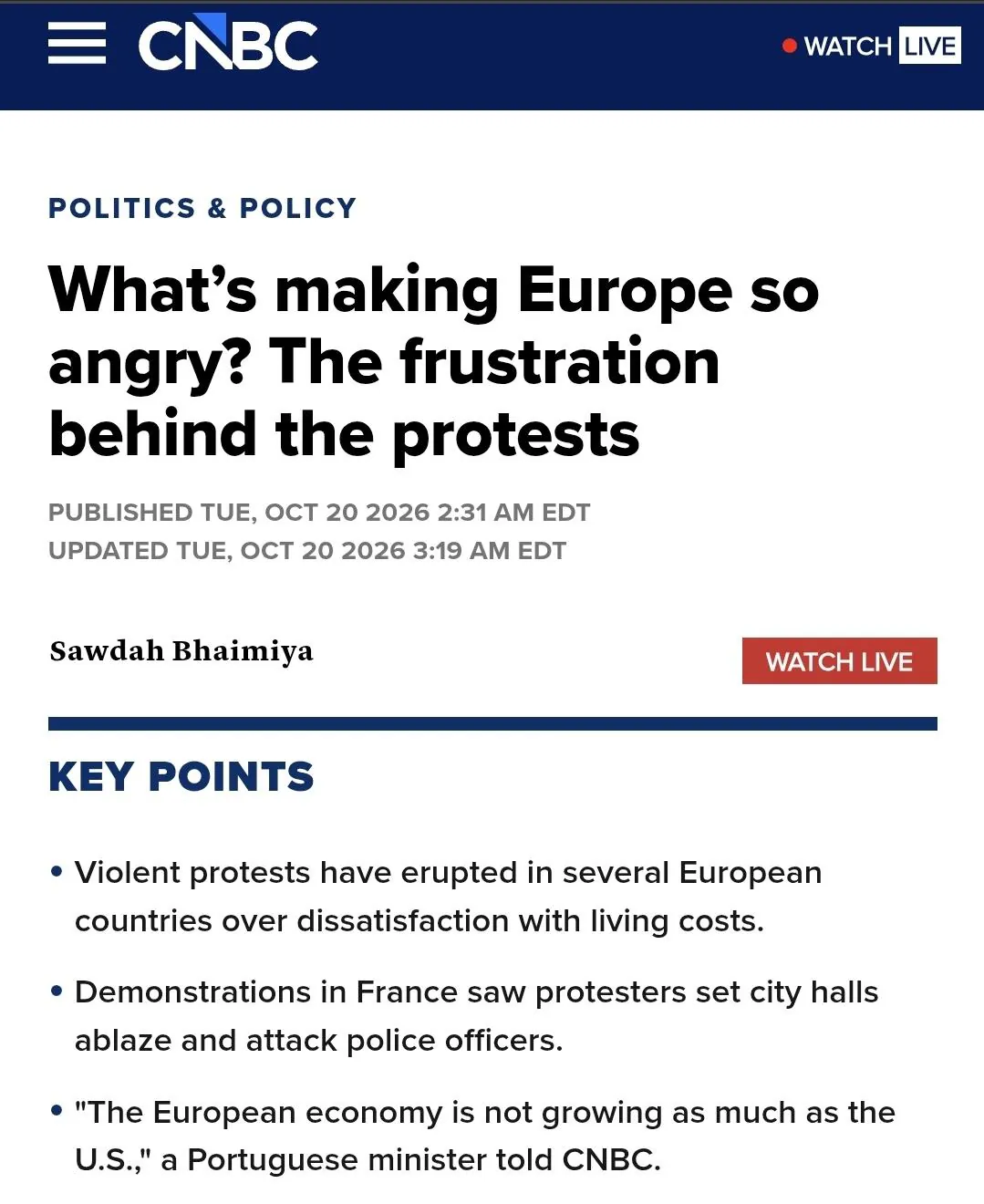Click the red WATCH LIVE button
The image size is (984, 1204).
pos(839,661)
